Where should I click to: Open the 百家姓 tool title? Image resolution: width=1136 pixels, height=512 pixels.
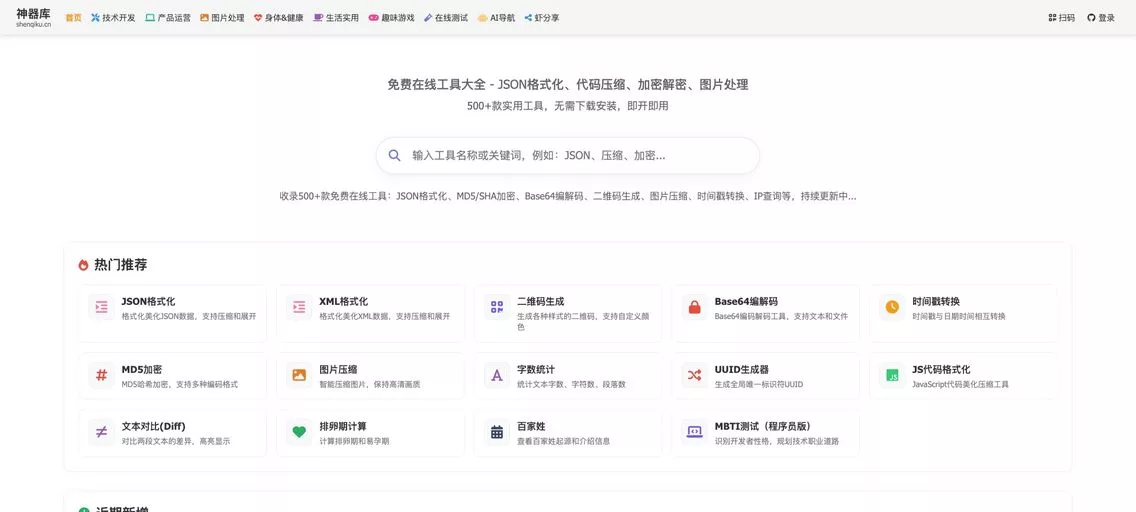pos(531,427)
